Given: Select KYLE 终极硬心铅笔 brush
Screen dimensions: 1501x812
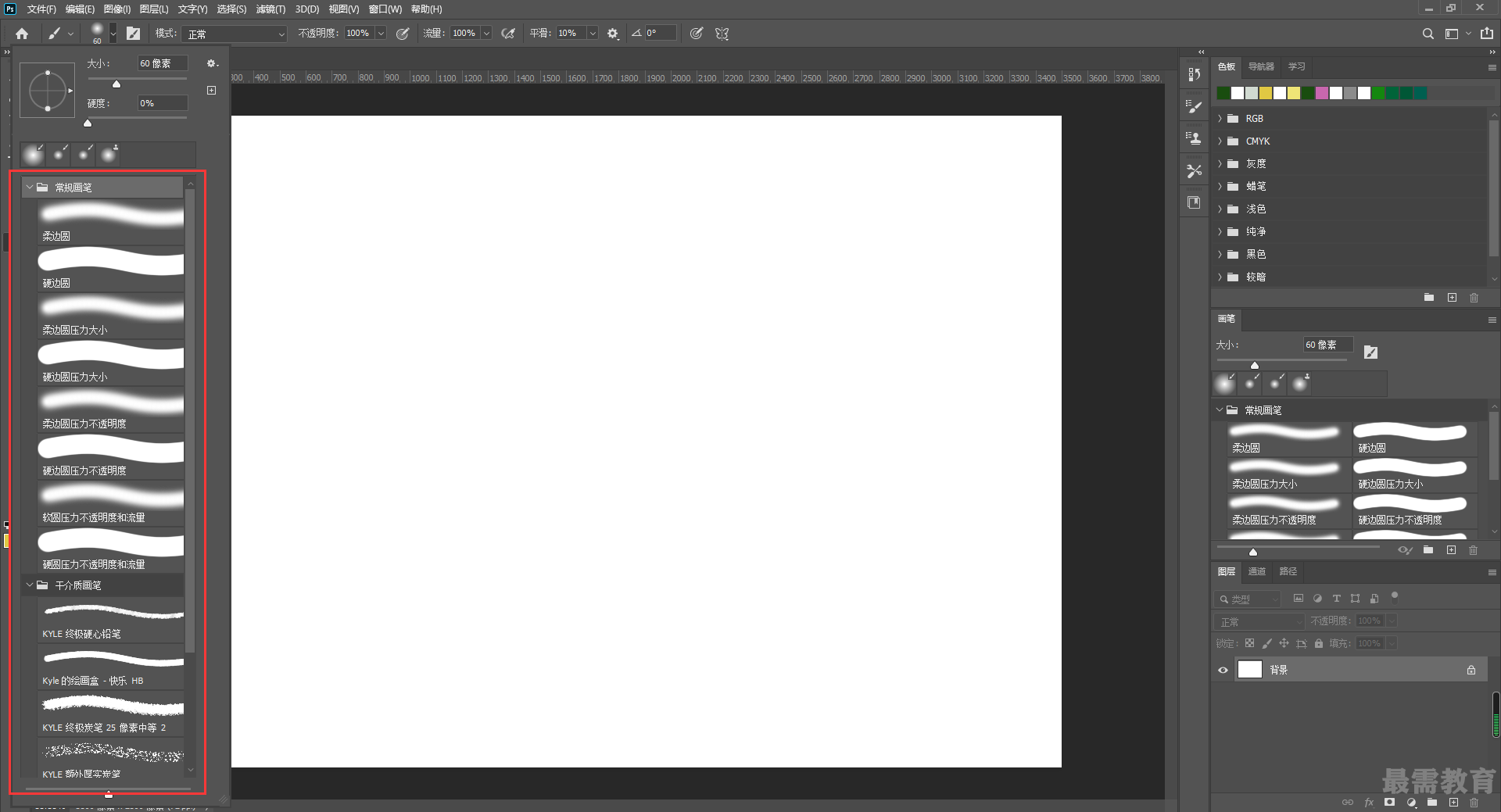Looking at the screenshot, I should 110,621.
